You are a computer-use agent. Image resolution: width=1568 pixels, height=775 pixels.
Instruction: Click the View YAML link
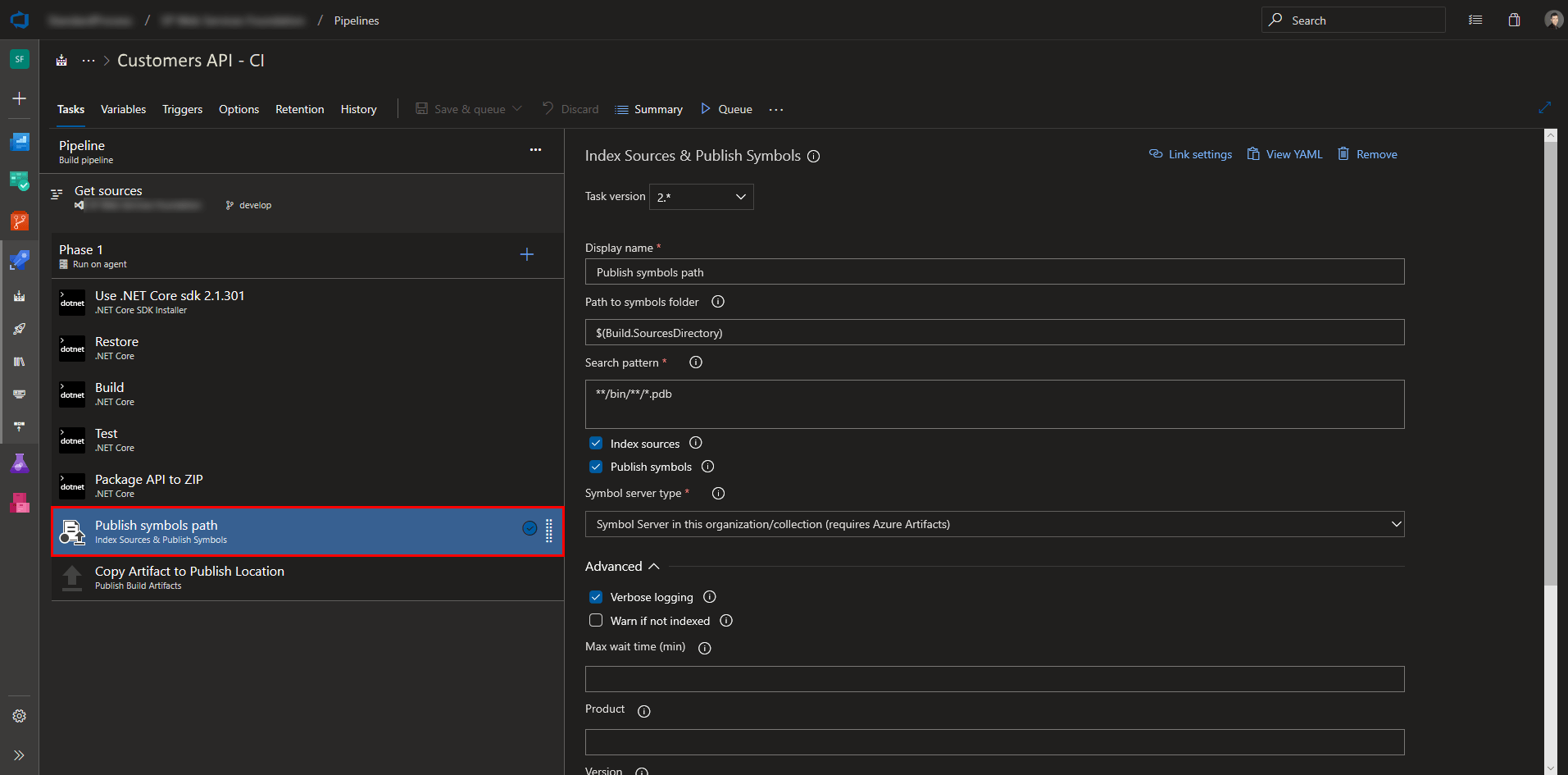click(1284, 154)
